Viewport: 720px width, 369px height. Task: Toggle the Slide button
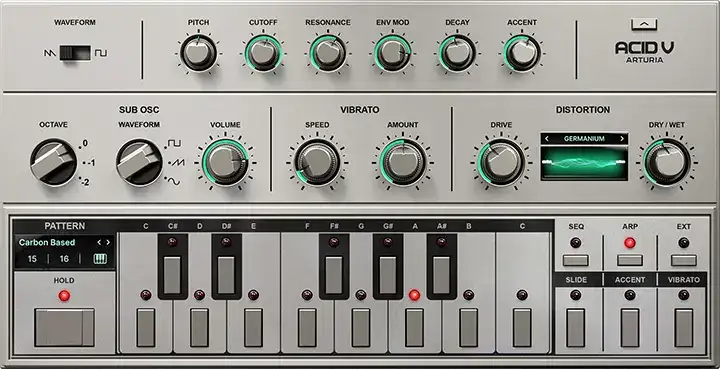tap(576, 328)
